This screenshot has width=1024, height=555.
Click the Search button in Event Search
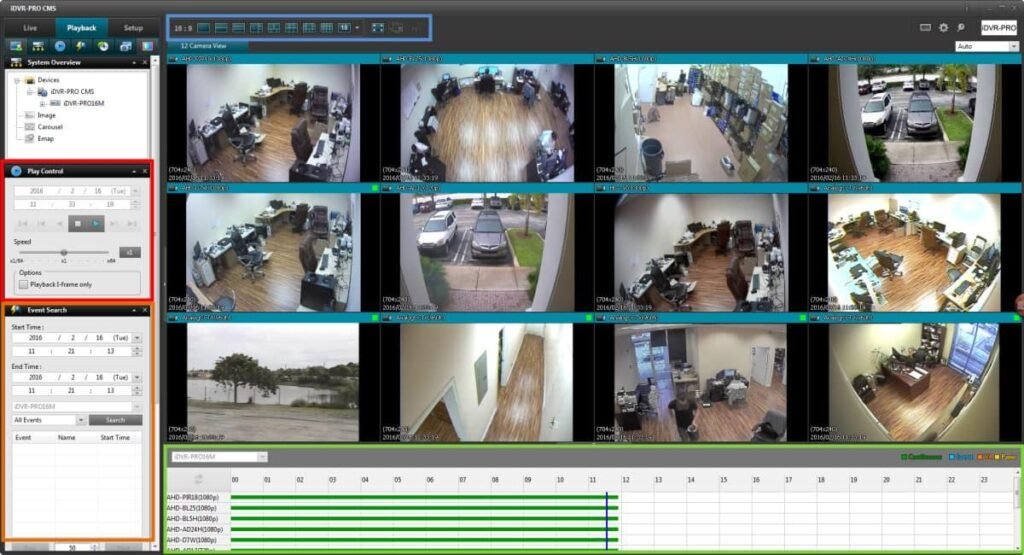(x=115, y=420)
